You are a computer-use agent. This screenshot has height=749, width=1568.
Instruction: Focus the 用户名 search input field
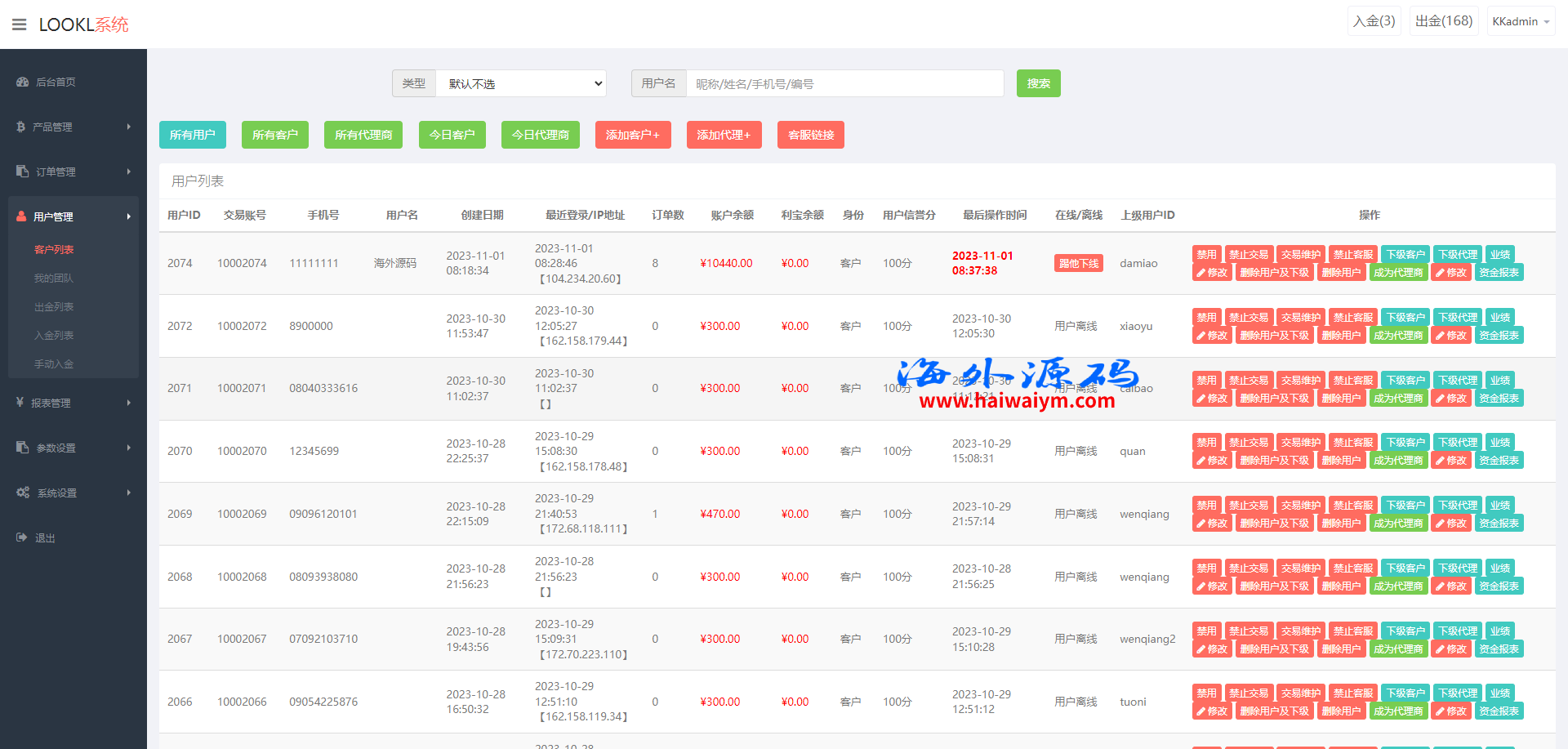click(x=844, y=83)
